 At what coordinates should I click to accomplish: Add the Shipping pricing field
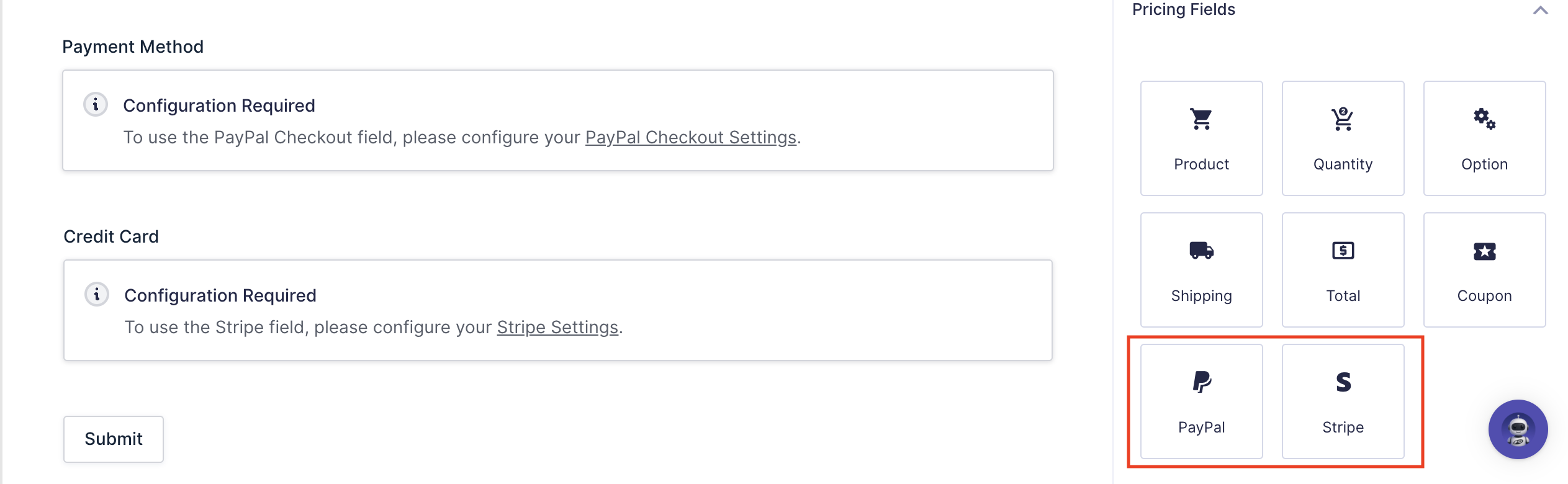(x=1201, y=270)
